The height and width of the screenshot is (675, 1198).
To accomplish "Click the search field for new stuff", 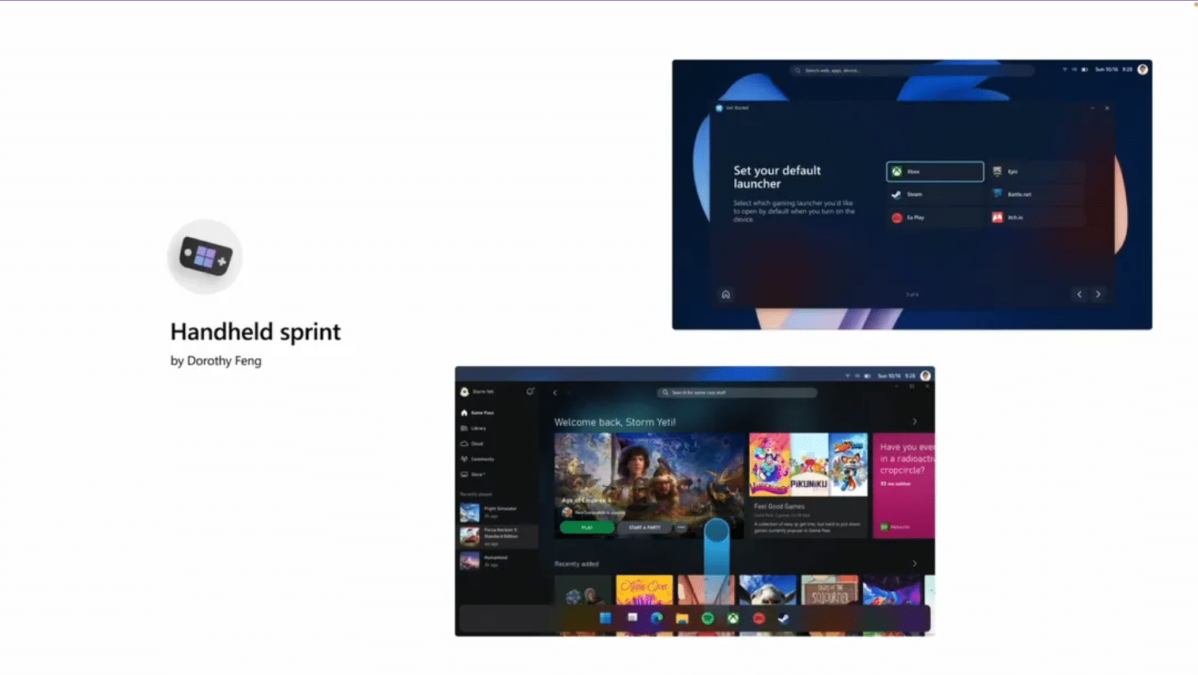I will point(737,392).
